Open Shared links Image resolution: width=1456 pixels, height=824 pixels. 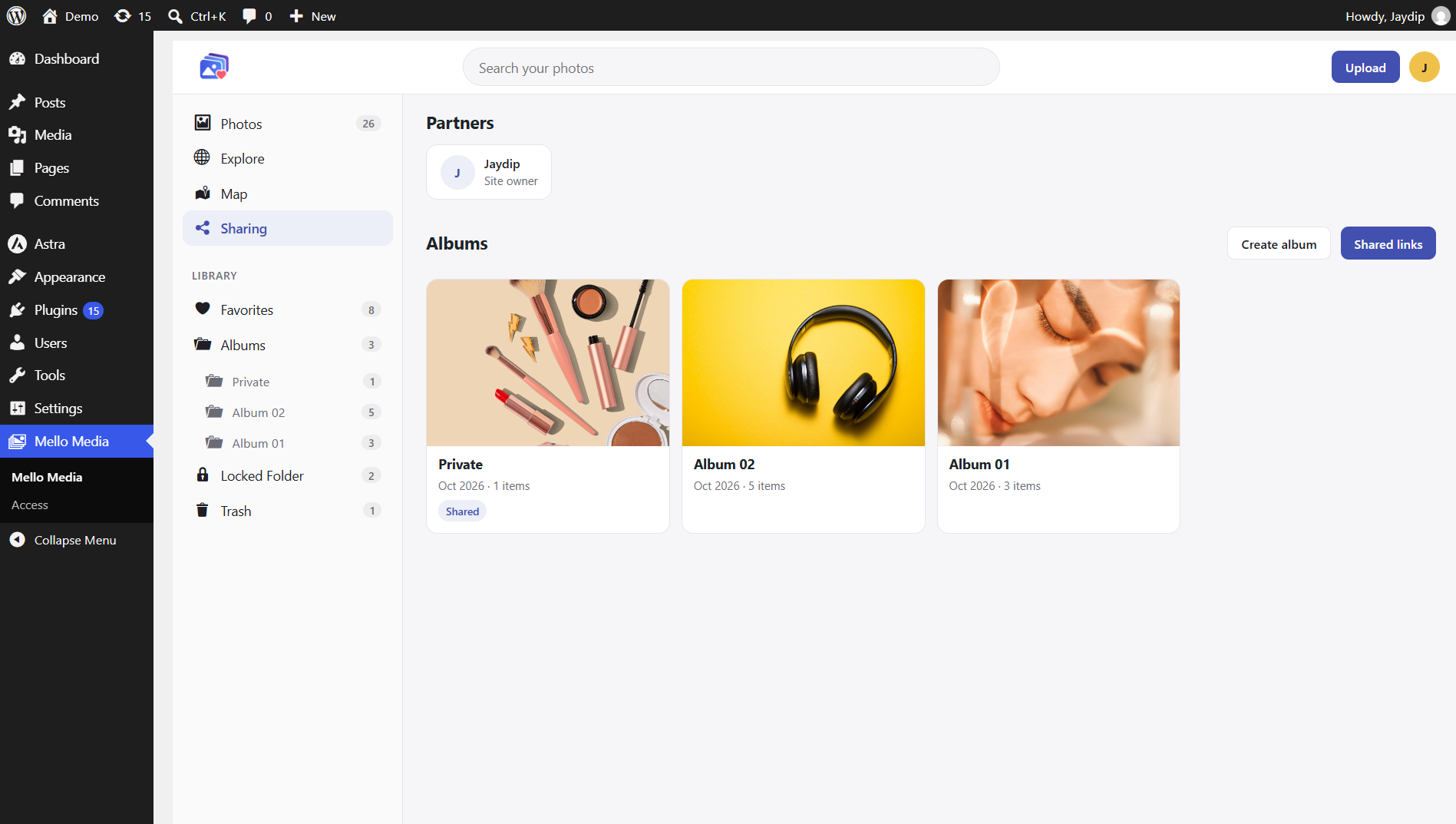click(x=1388, y=244)
